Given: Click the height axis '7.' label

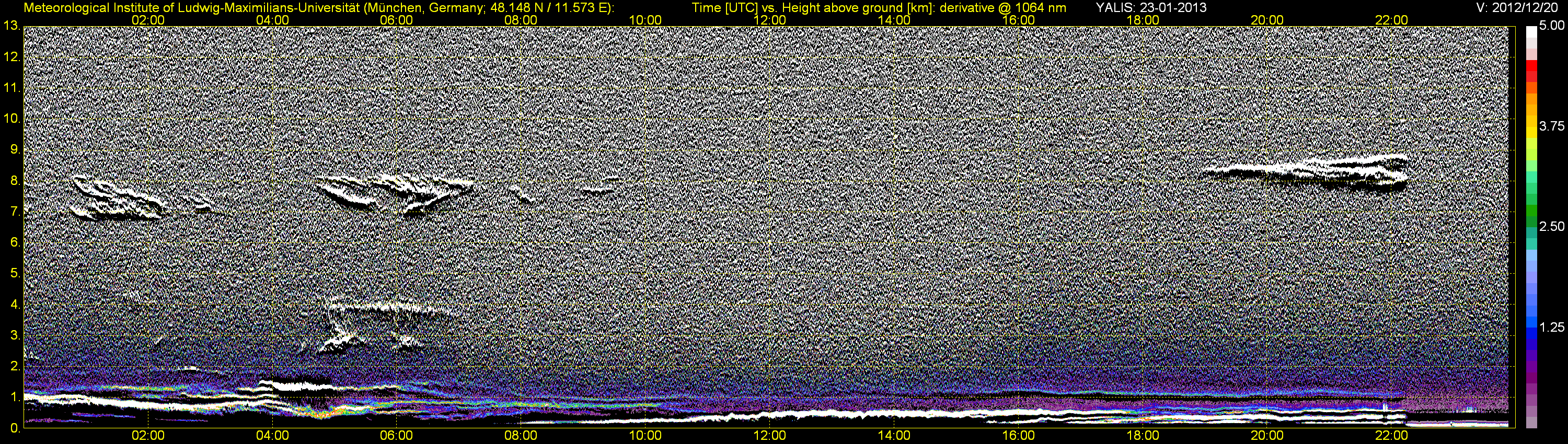Looking at the screenshot, I should 16,212.
